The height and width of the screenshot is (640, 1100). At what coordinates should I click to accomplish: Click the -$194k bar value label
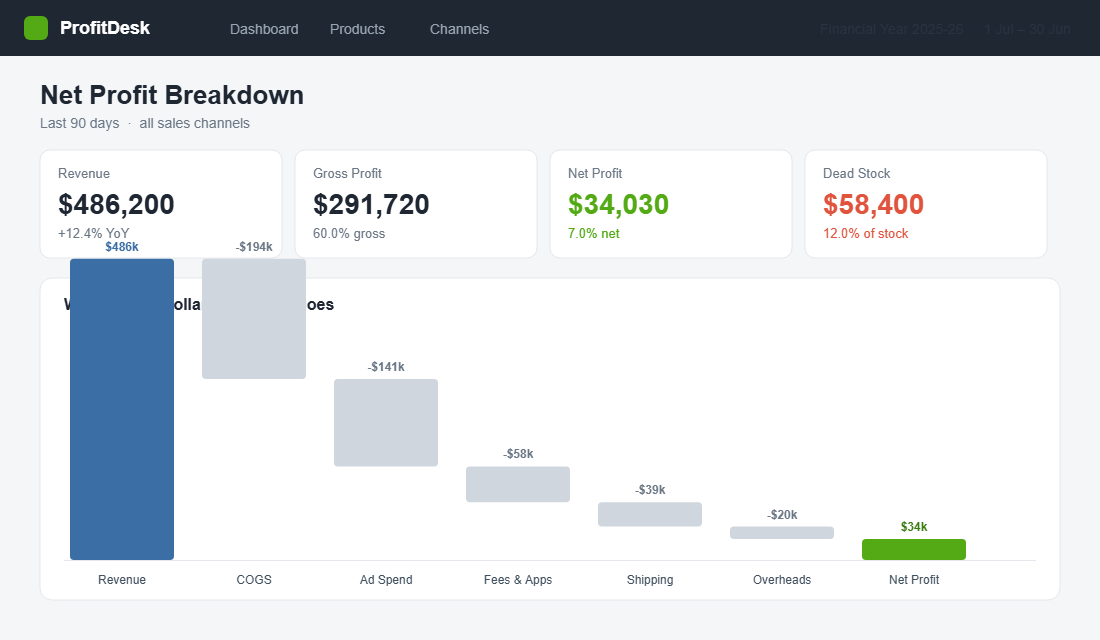point(254,247)
